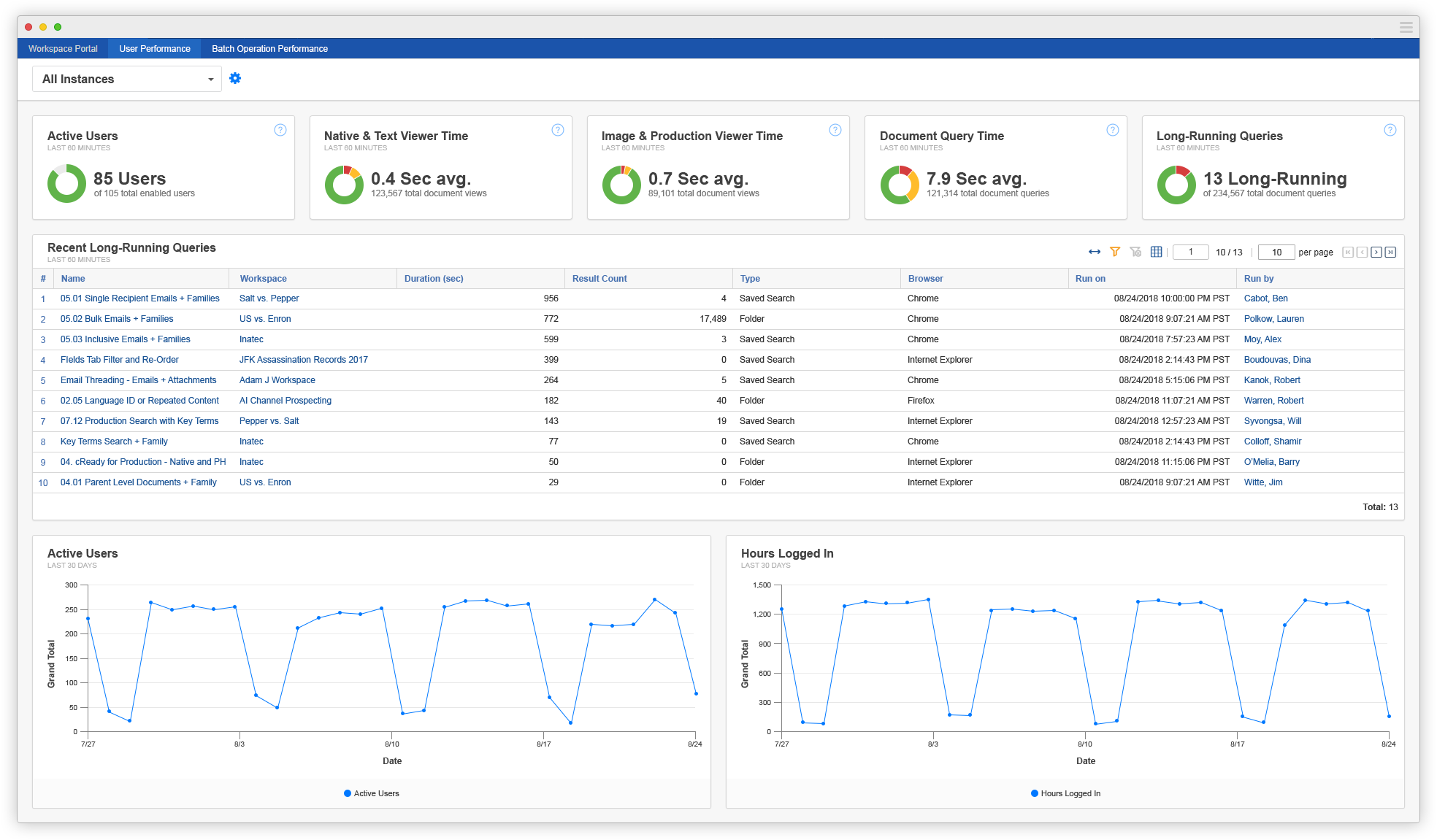Click 05.02 Bulk Emails + Families query link
The width and height of the screenshot is (1437, 840).
coord(117,318)
